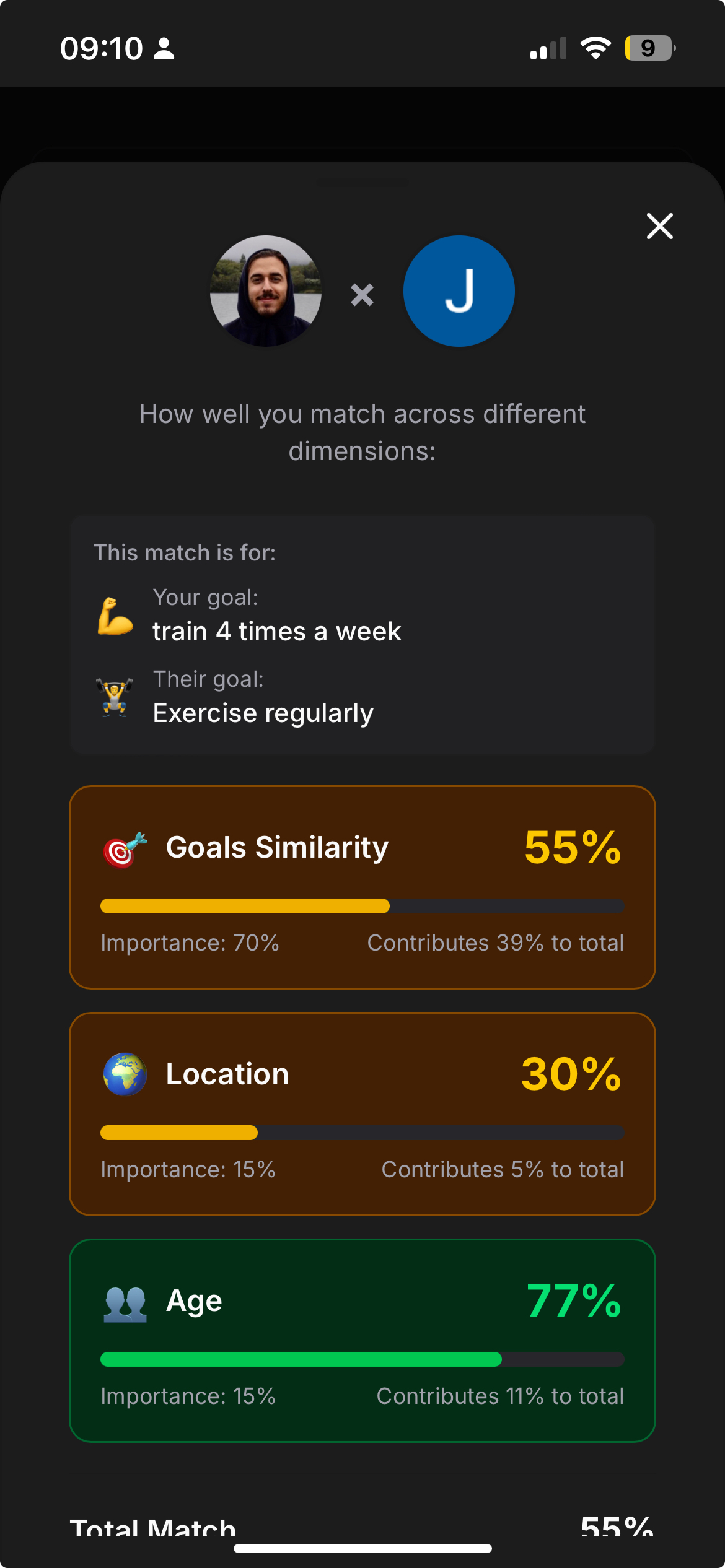Tap the green Age progress bar
Screen dimensions: 725x1568
coord(362,1359)
